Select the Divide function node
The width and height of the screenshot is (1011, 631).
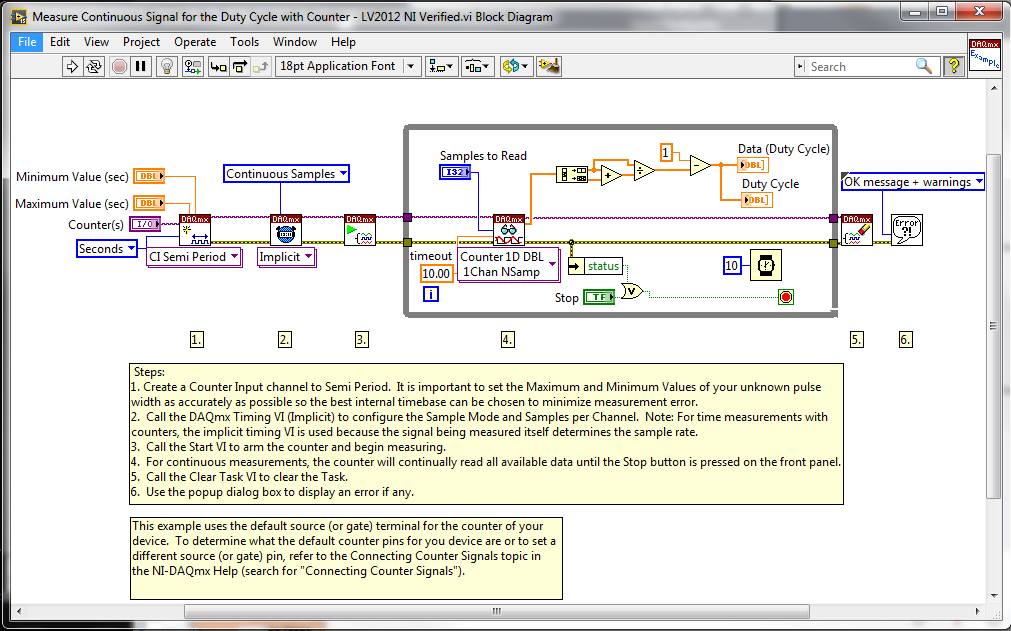click(x=644, y=170)
